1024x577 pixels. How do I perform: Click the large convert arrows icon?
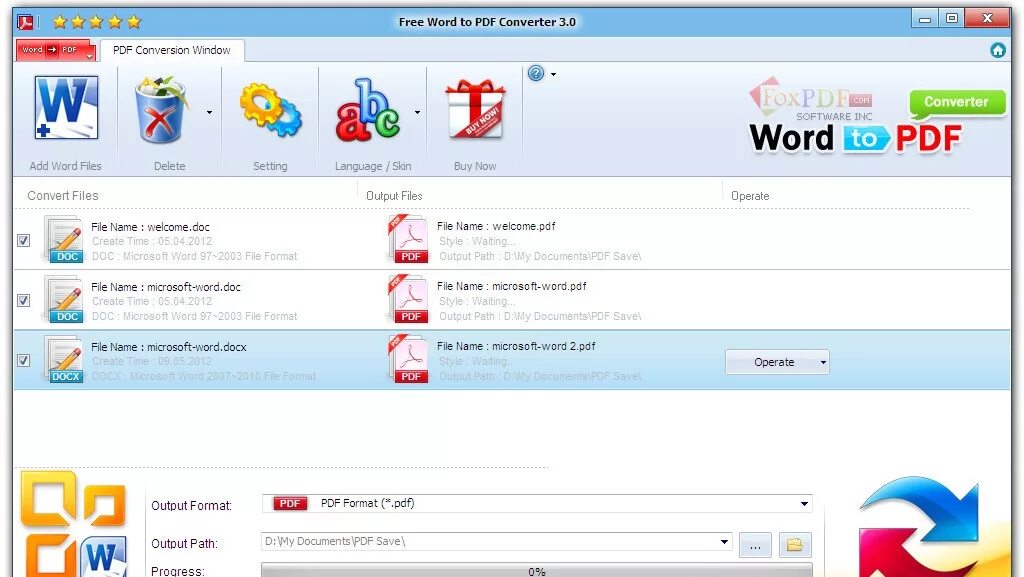click(921, 529)
